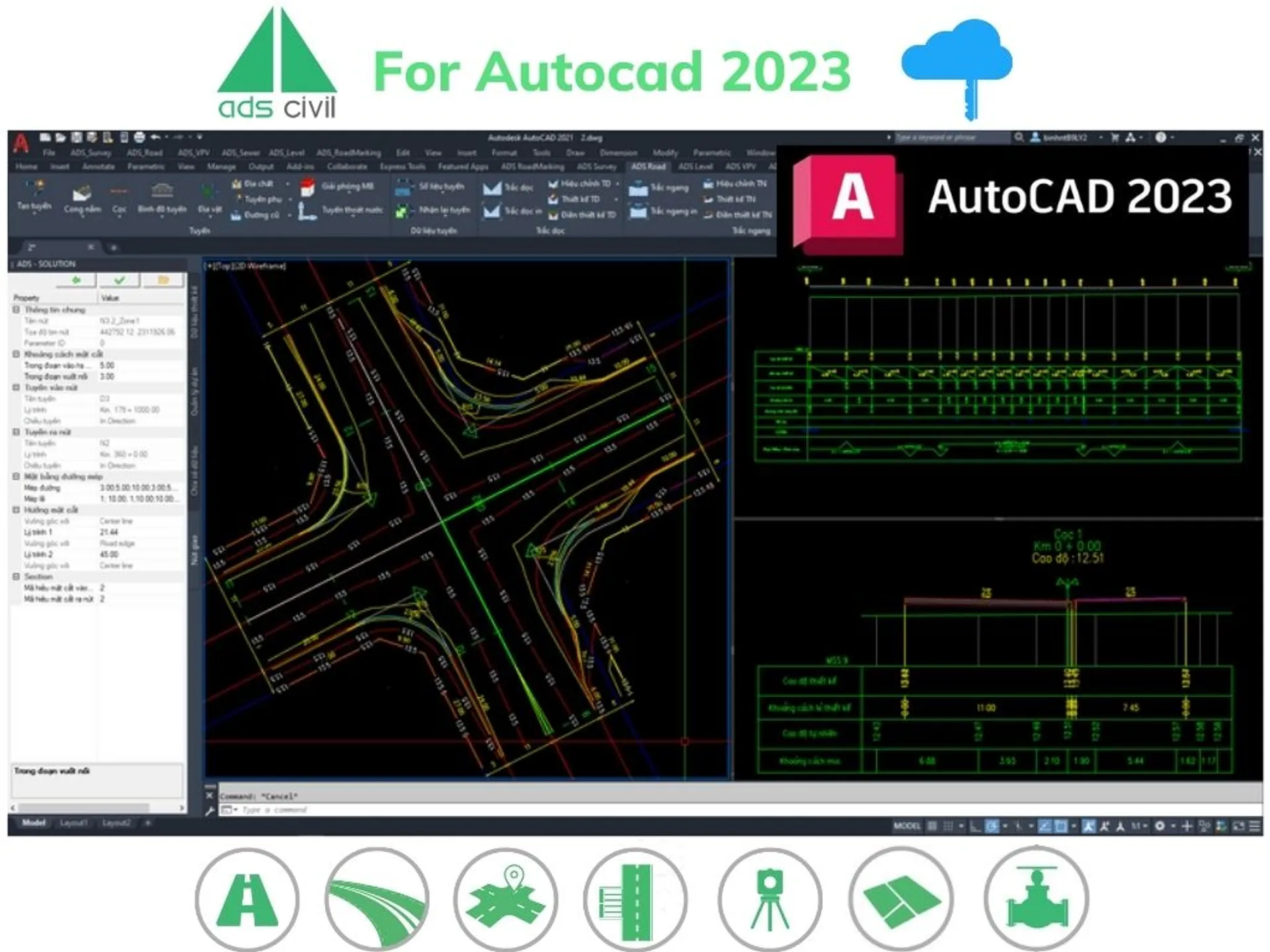Switch to the ADS RoadMarking ribbon tab
1270x952 pixels.
click(532, 167)
